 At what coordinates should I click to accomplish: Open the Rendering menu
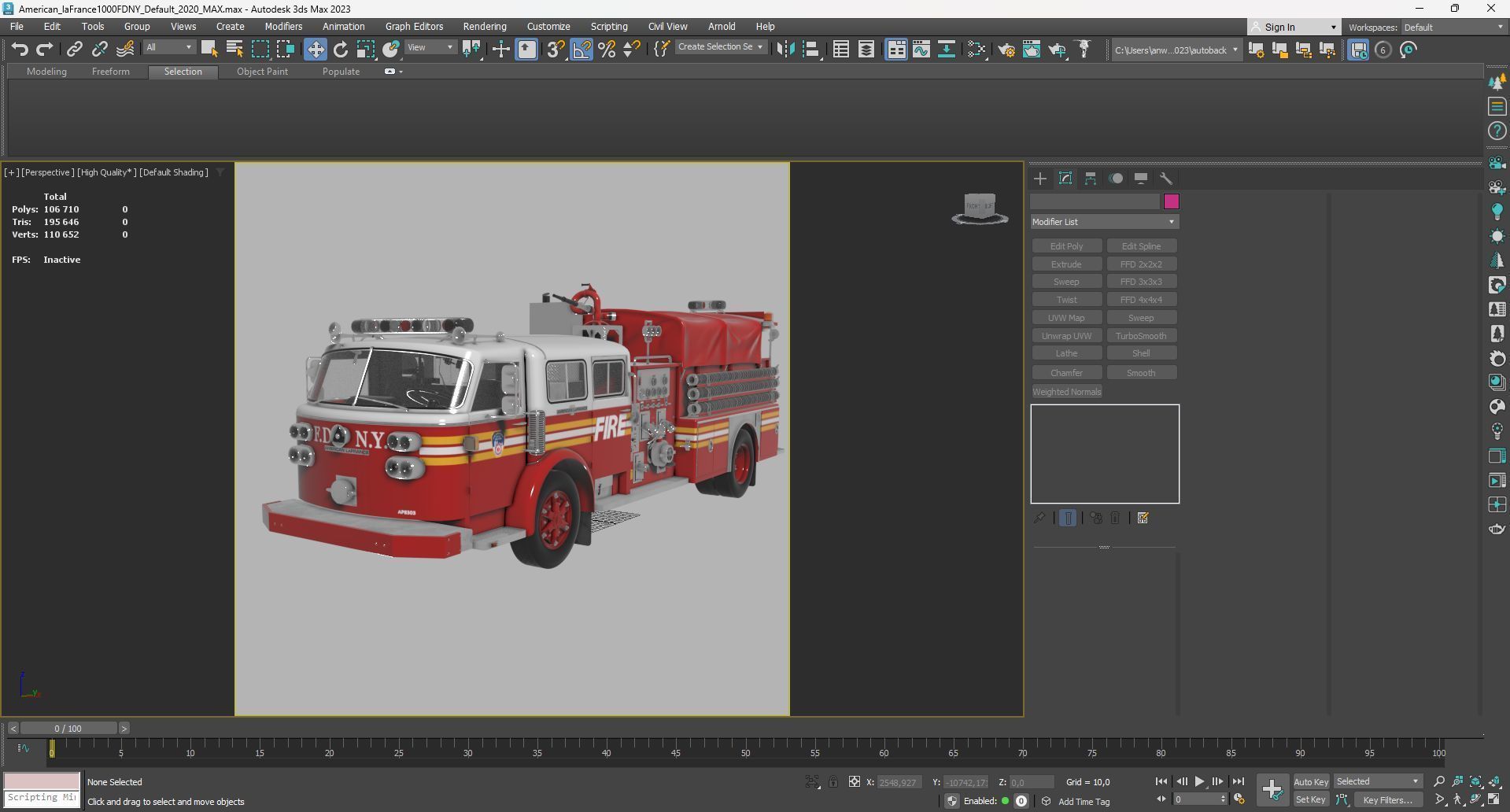485,27
